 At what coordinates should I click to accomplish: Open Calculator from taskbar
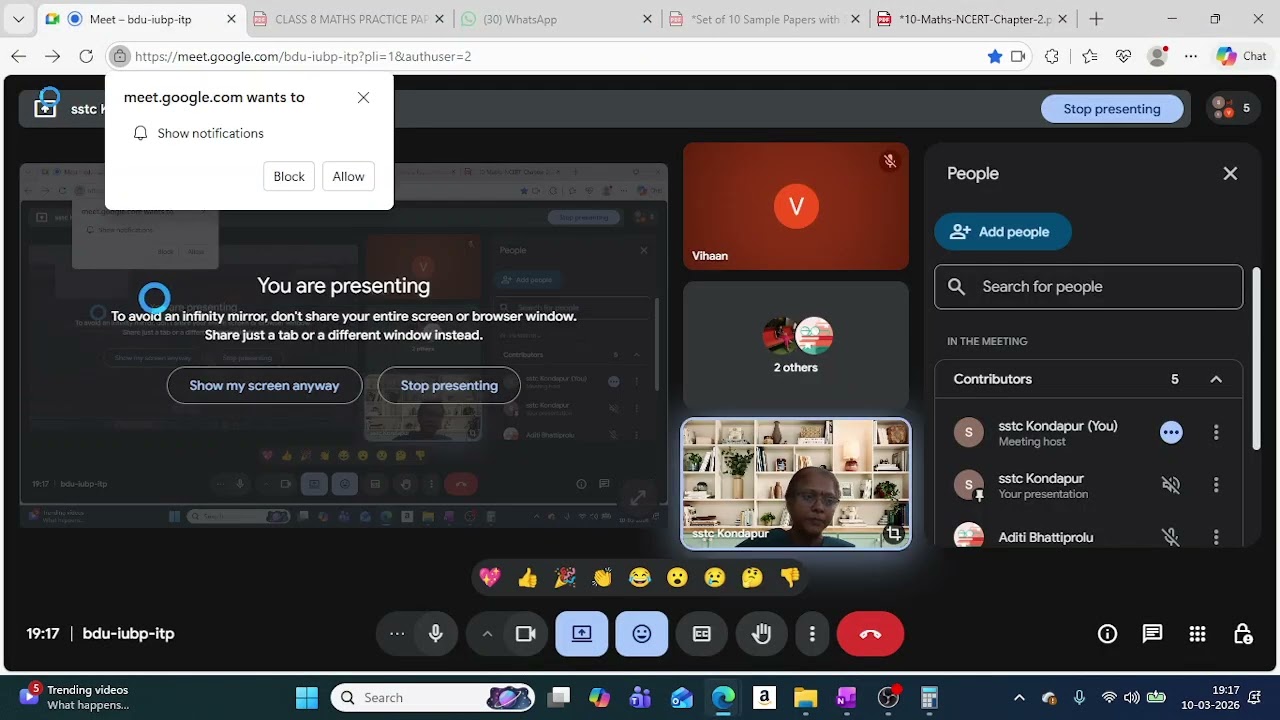point(929,698)
